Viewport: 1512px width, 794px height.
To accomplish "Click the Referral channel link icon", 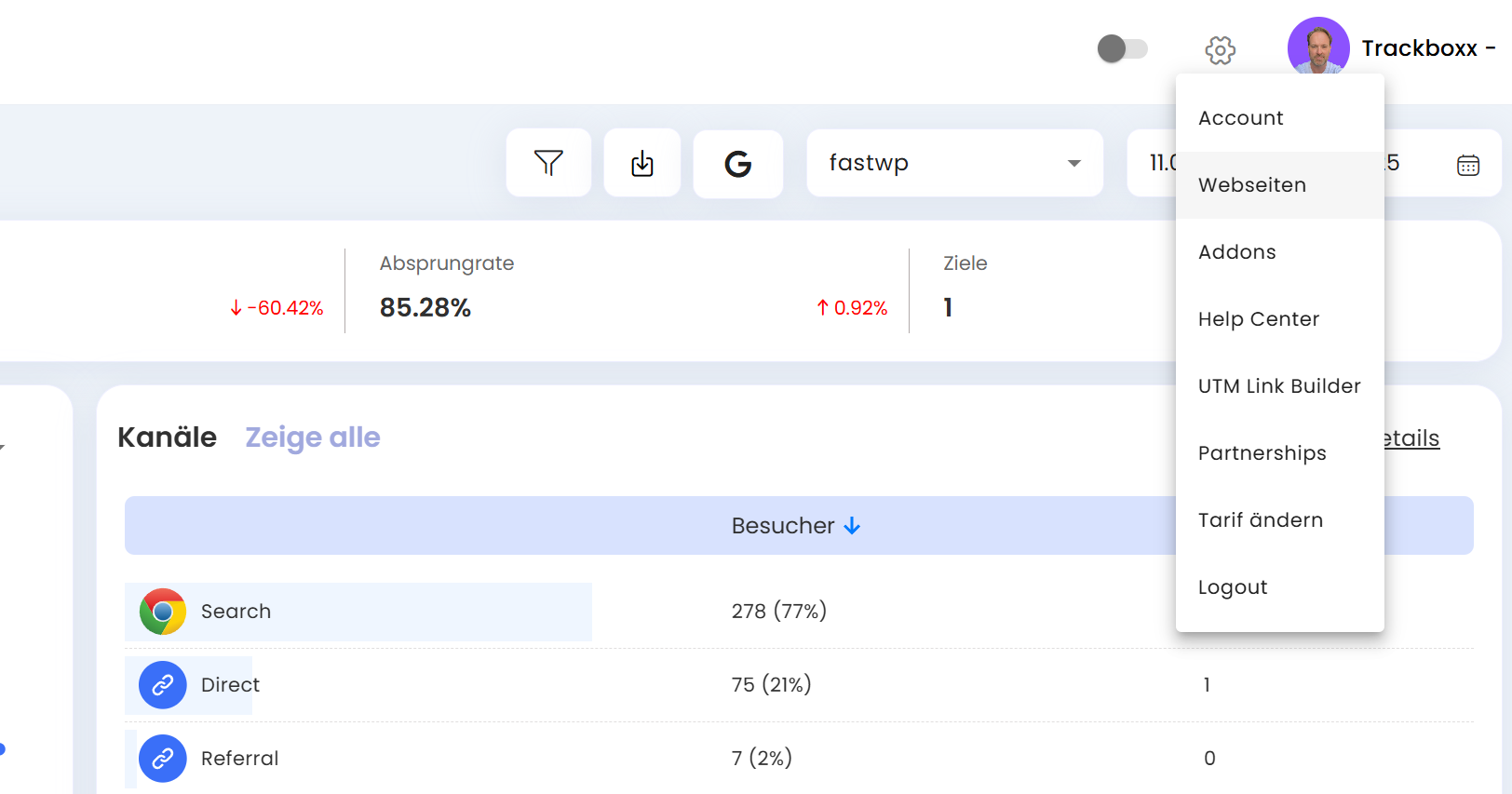I will coord(163,759).
